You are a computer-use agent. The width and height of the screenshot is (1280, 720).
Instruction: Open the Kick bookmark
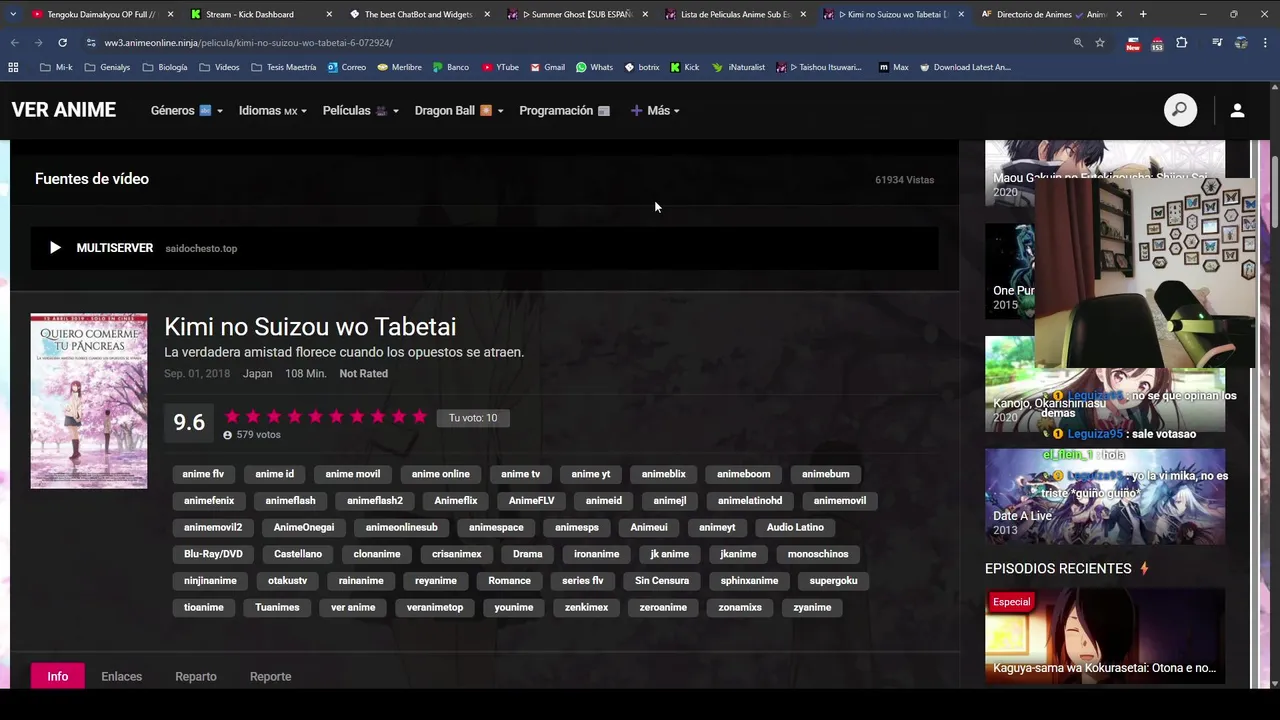pos(685,67)
